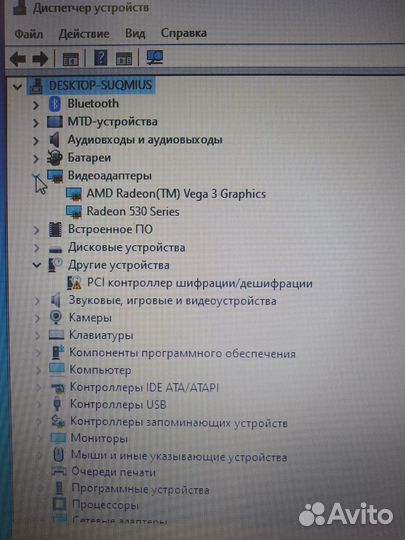
Task: Select the Очереди печати row
Action: (x=113, y=472)
